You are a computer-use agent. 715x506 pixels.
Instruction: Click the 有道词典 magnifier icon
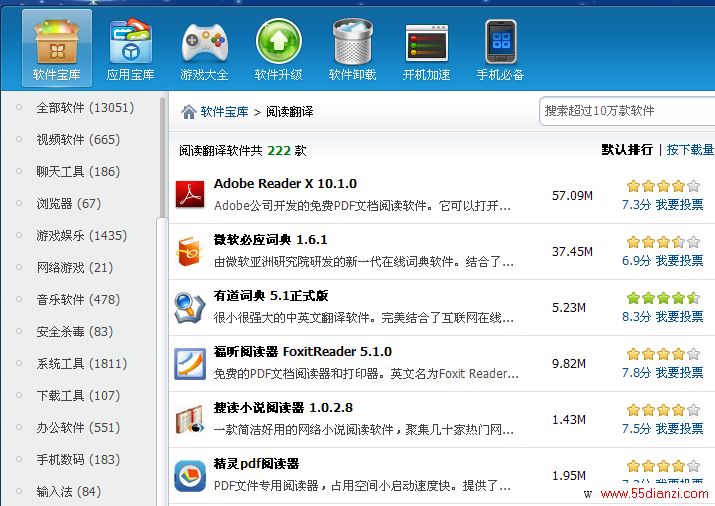point(190,307)
